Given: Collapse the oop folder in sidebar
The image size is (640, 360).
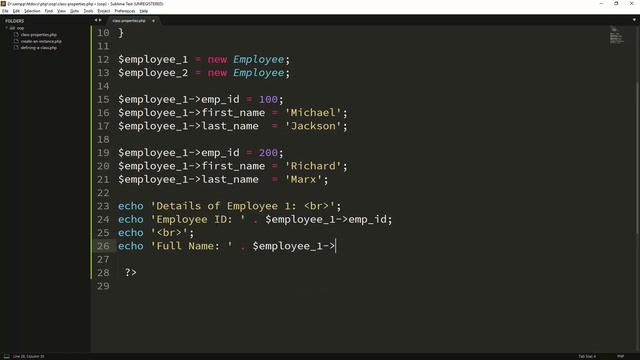Looking at the screenshot, I should pyautogui.click(x=7, y=28).
